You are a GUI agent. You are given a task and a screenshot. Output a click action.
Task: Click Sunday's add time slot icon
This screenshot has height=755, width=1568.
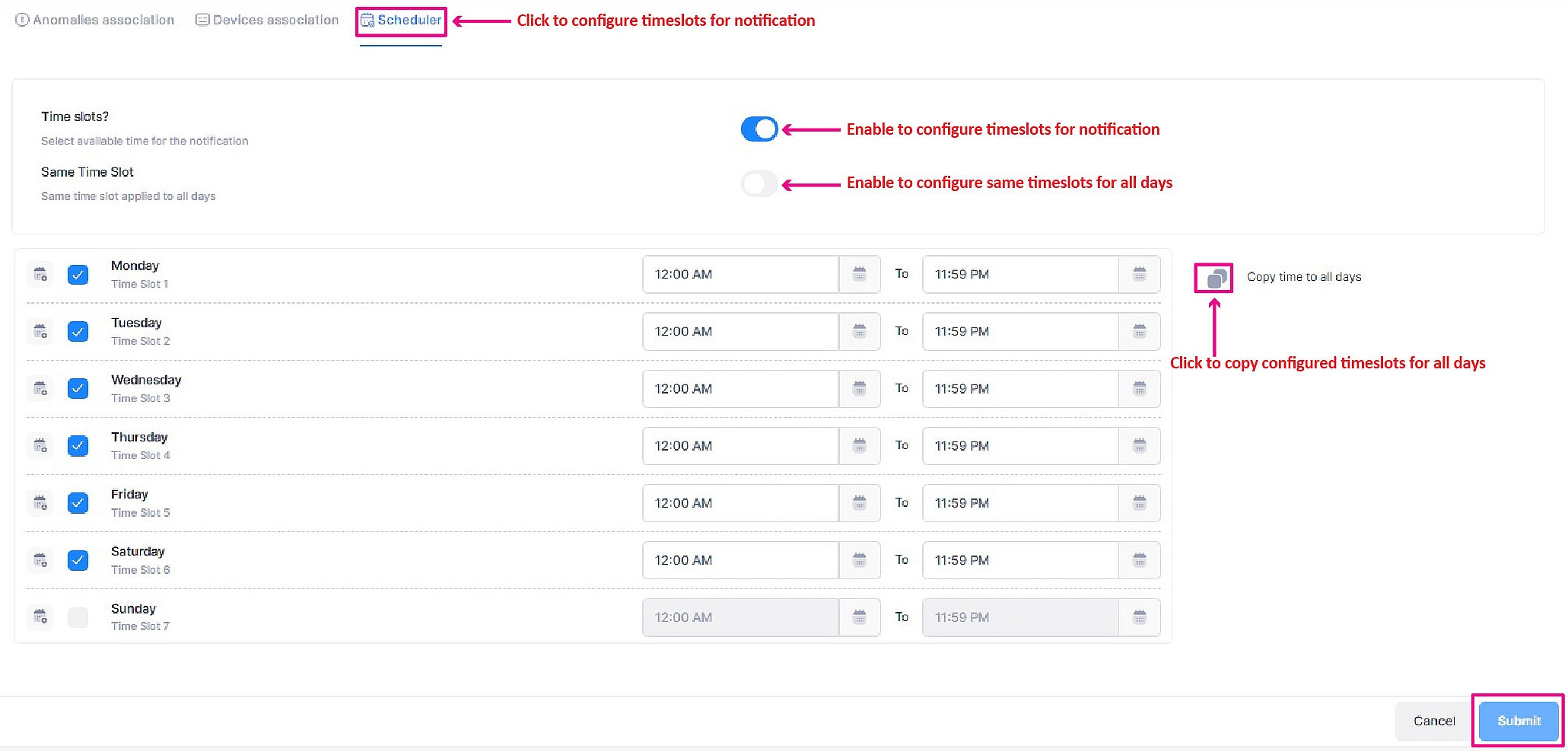coord(40,616)
